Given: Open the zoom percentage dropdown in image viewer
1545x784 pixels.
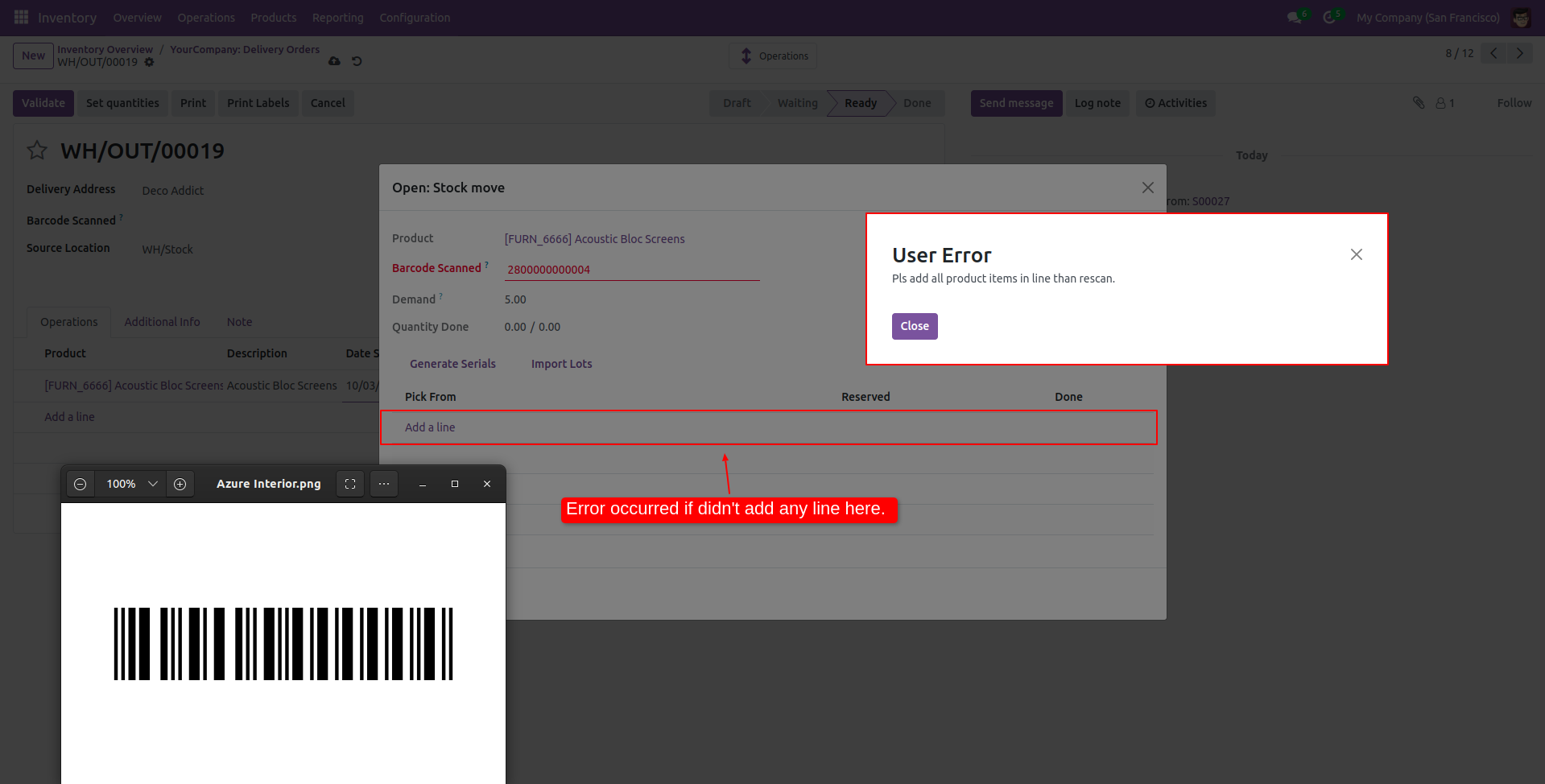Looking at the screenshot, I should 152,484.
